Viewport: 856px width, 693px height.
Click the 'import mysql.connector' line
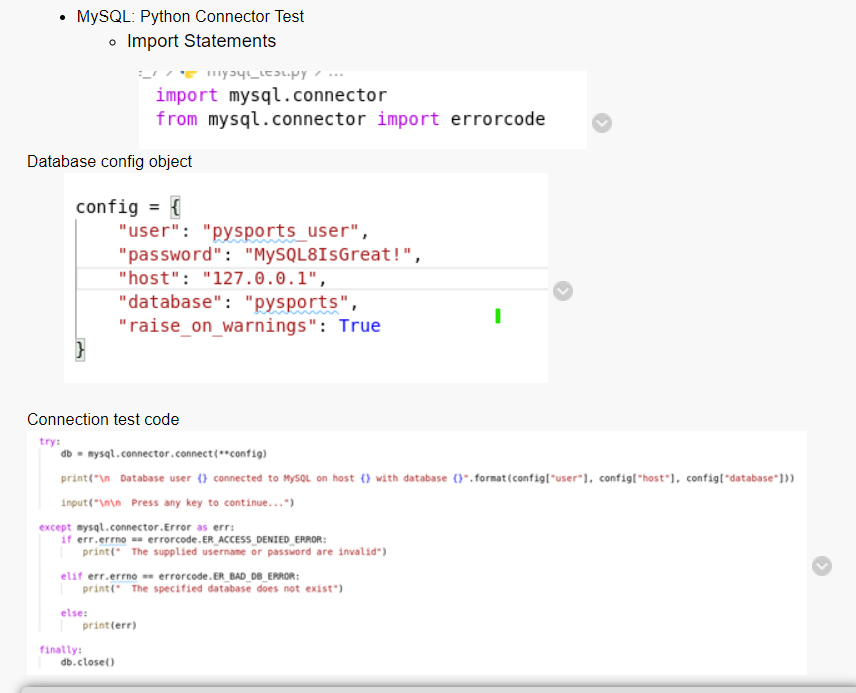coord(271,95)
